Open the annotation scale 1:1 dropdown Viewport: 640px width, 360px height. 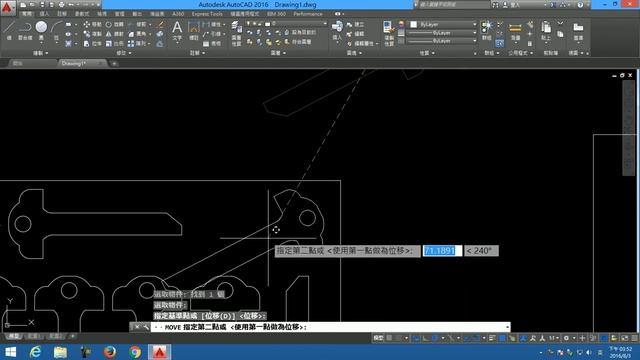click(x=554, y=338)
